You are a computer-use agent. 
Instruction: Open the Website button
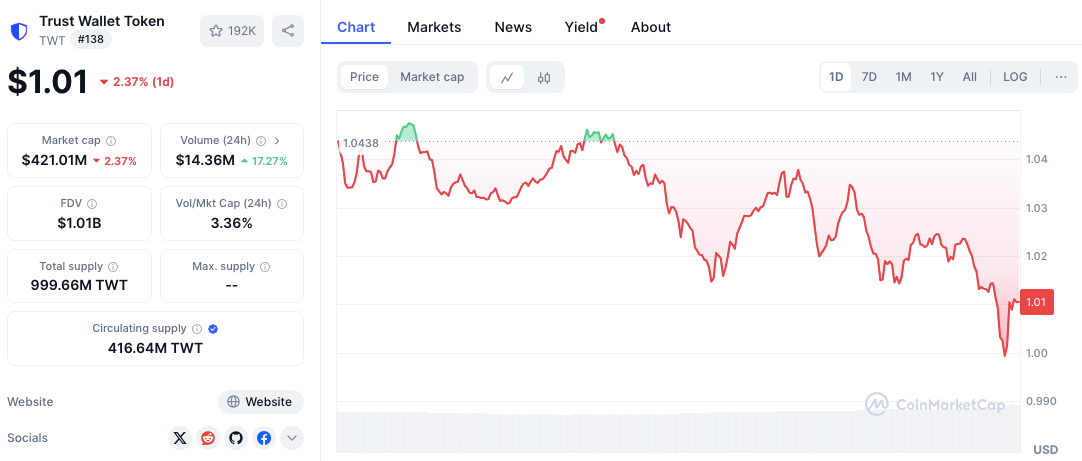click(x=261, y=402)
